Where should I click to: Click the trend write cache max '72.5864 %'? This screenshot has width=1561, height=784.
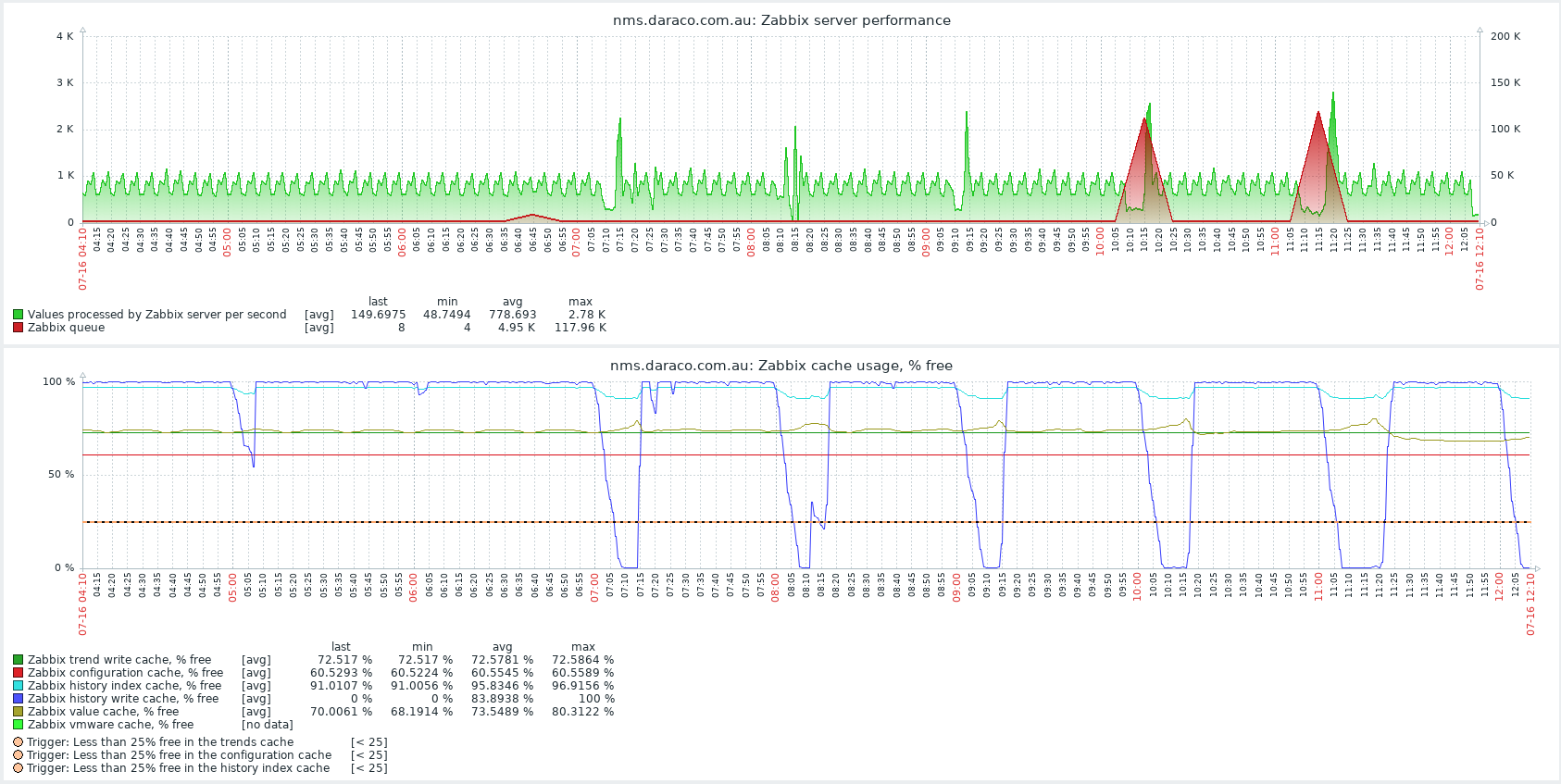(x=582, y=660)
